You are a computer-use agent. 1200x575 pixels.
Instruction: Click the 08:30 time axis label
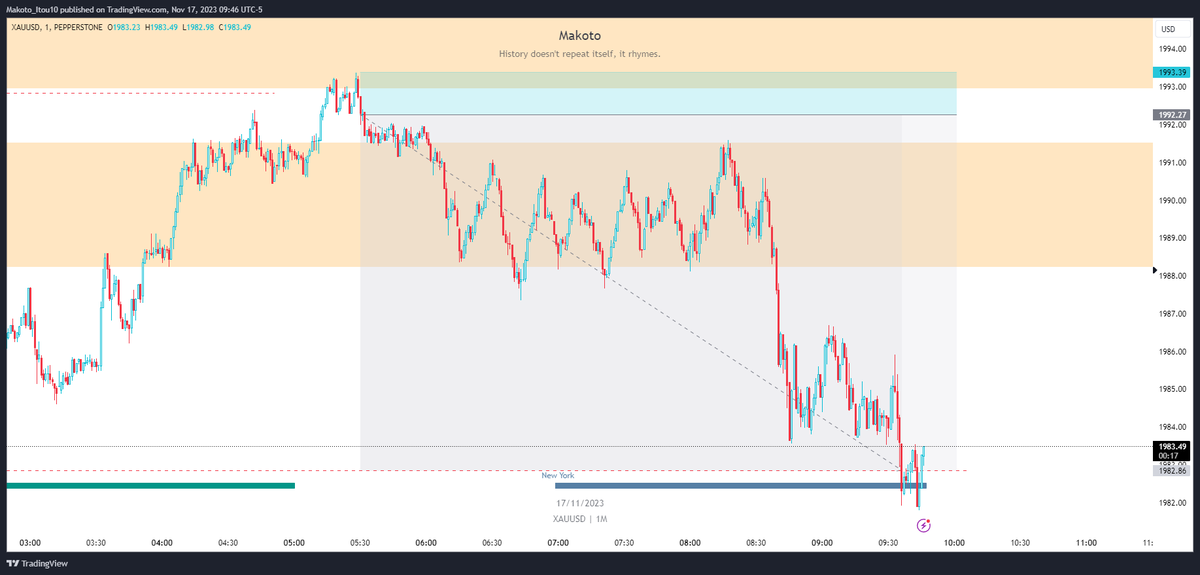click(756, 543)
